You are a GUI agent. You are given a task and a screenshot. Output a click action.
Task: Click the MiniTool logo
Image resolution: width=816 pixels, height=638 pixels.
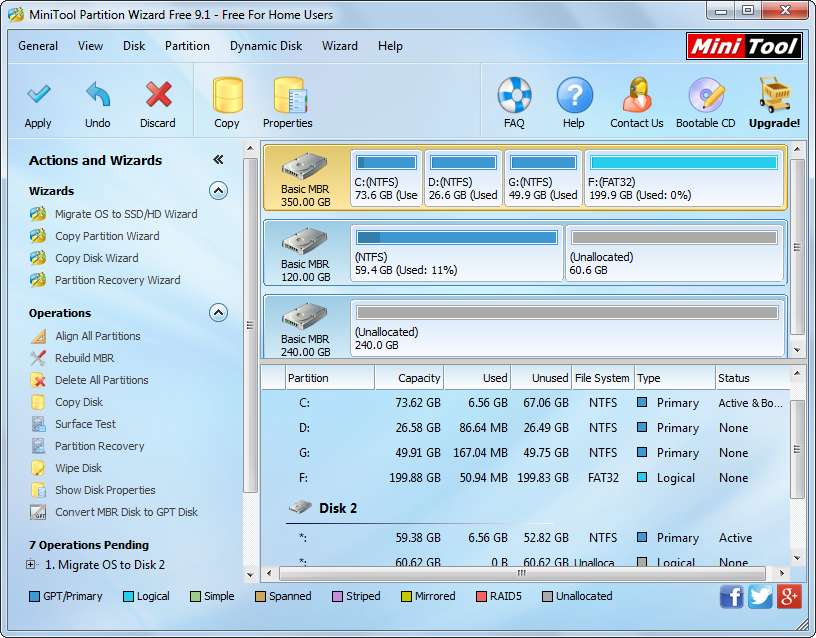point(744,46)
